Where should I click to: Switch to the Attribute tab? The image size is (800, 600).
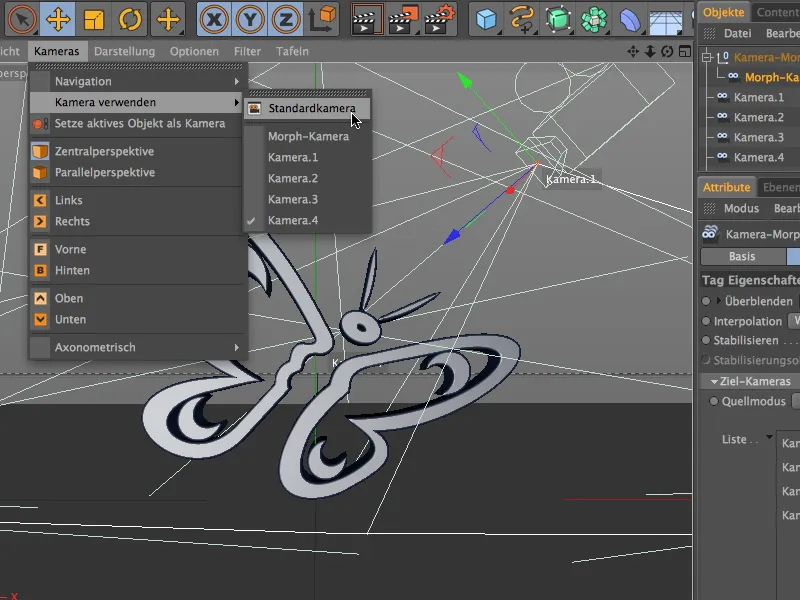point(727,187)
